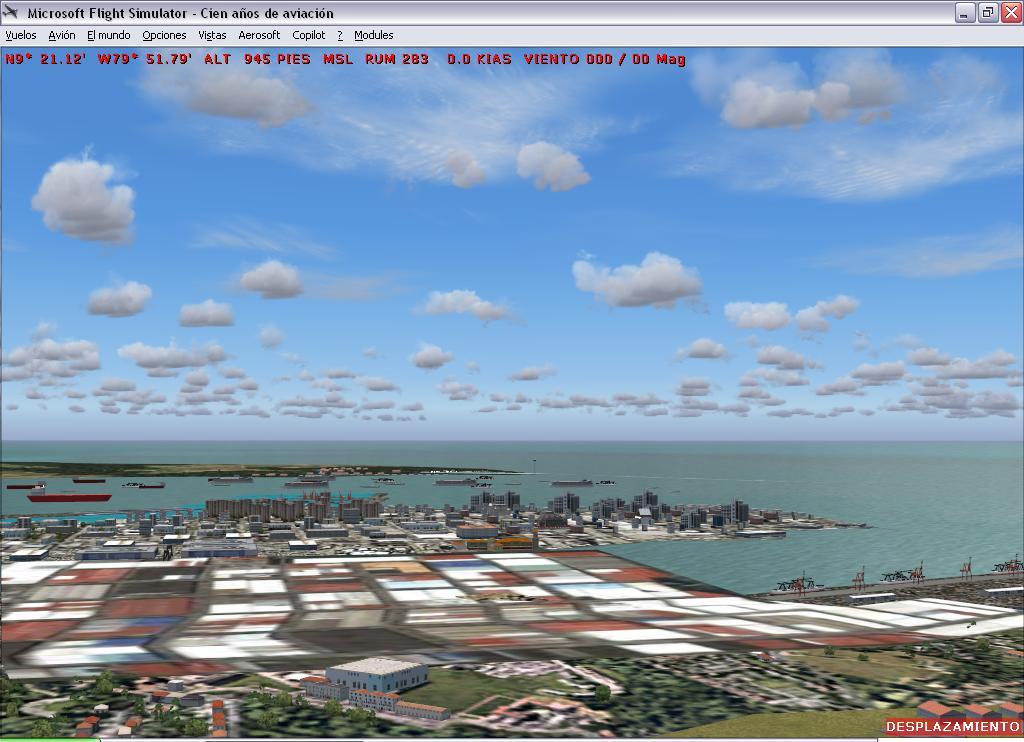Click the airplane icon in the title bar
1024x742 pixels.
coord(10,12)
